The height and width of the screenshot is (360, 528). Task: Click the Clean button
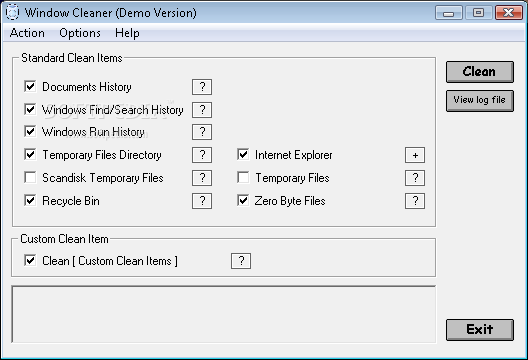pos(480,72)
